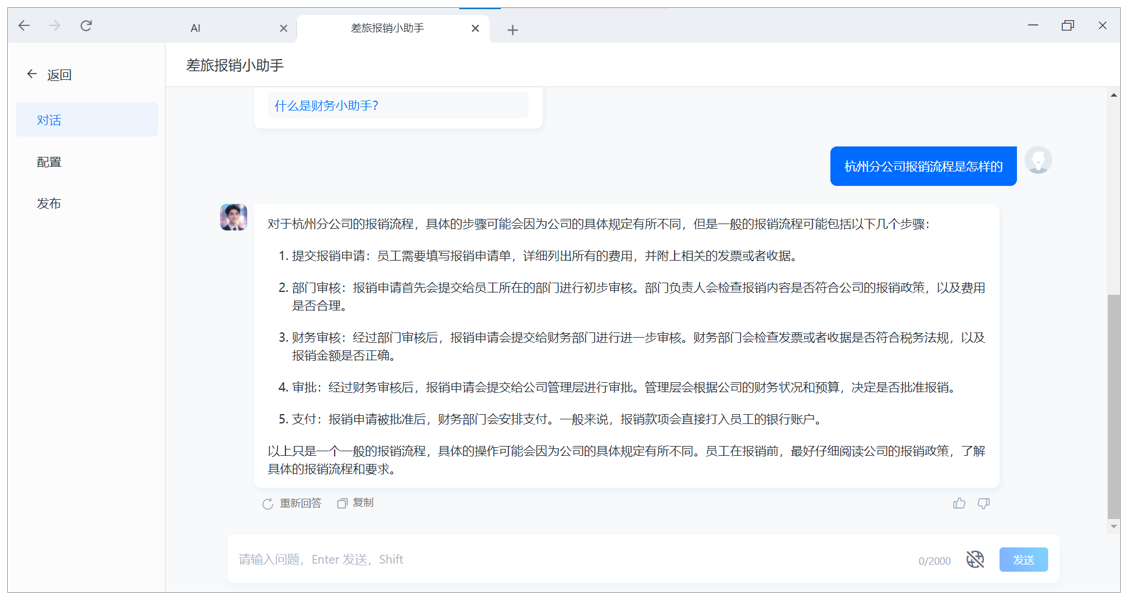Viewport: 1130px width, 603px height.
Task: Close the 差旅报销小助手 tab
Action: pyautogui.click(x=475, y=28)
